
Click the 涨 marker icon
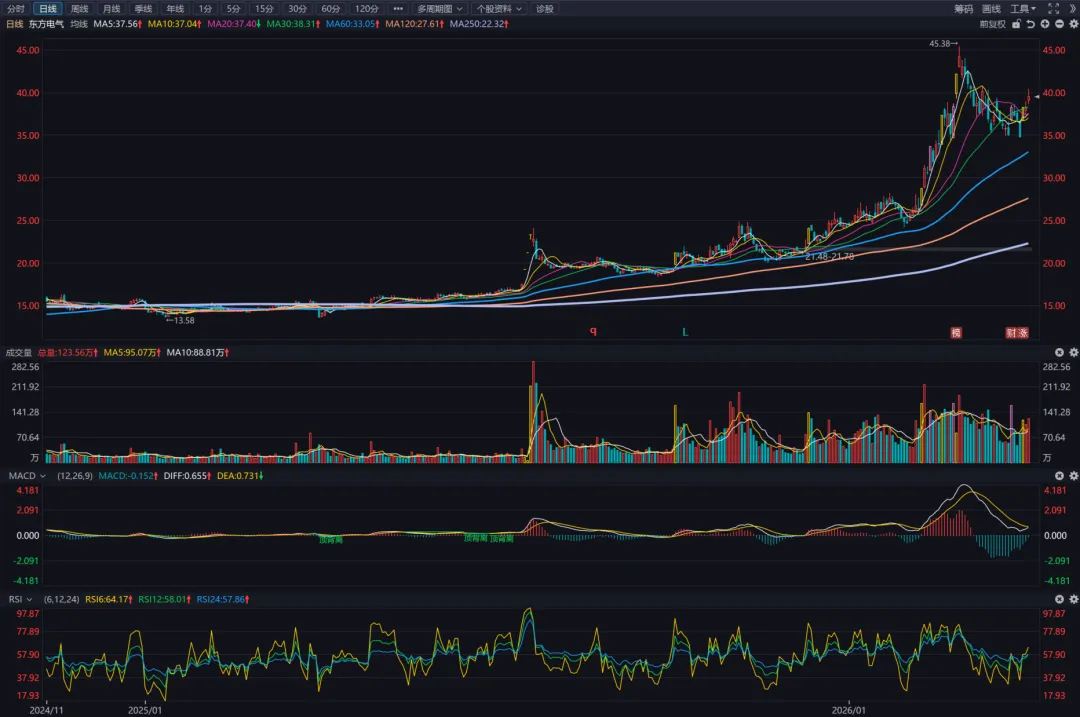coord(1023,333)
